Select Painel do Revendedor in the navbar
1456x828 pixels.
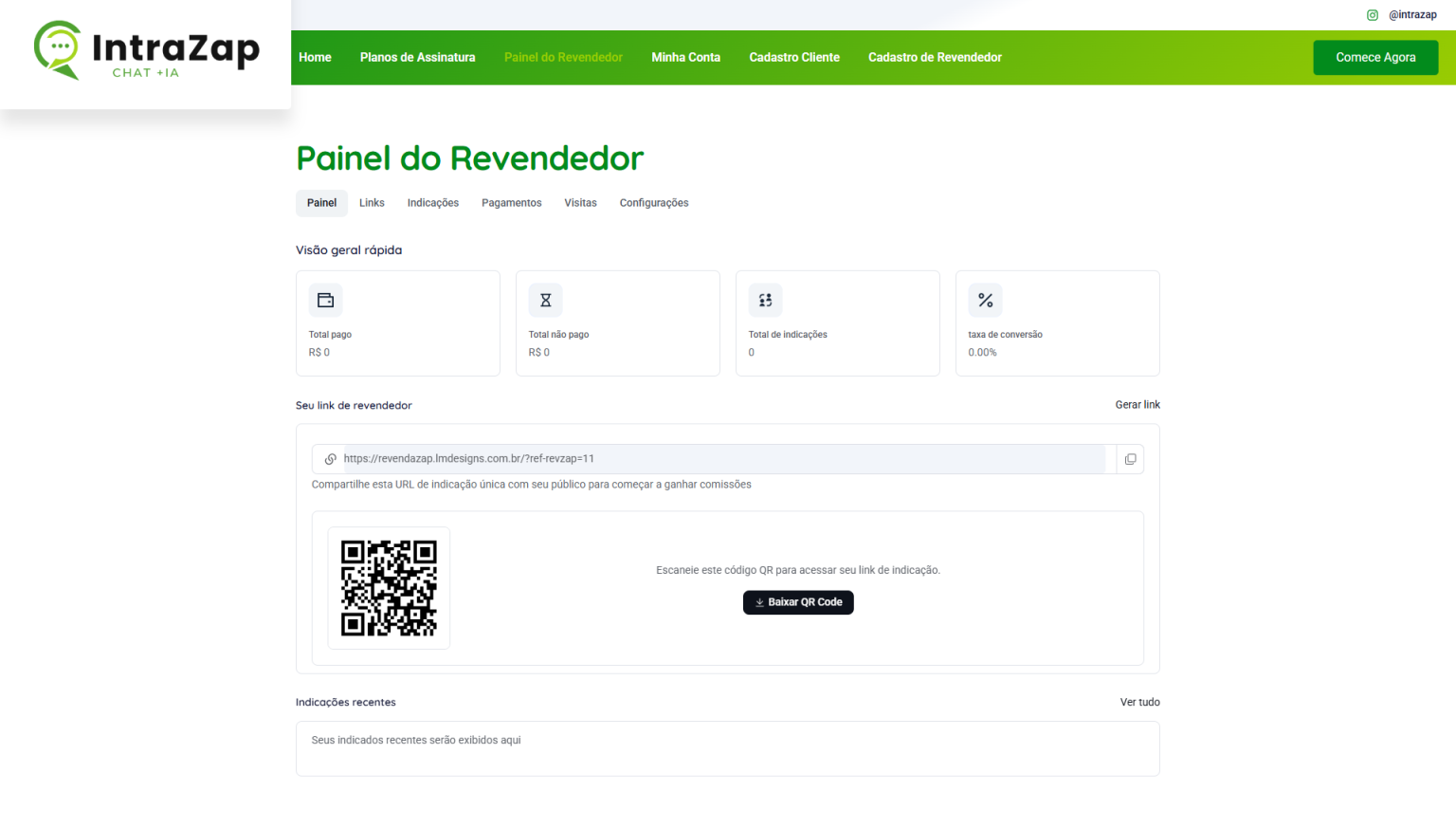pos(563,58)
